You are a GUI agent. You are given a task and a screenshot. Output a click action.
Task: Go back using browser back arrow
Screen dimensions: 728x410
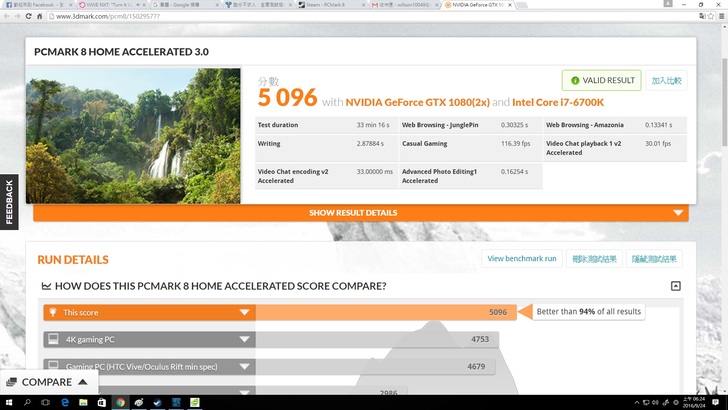point(6,16)
